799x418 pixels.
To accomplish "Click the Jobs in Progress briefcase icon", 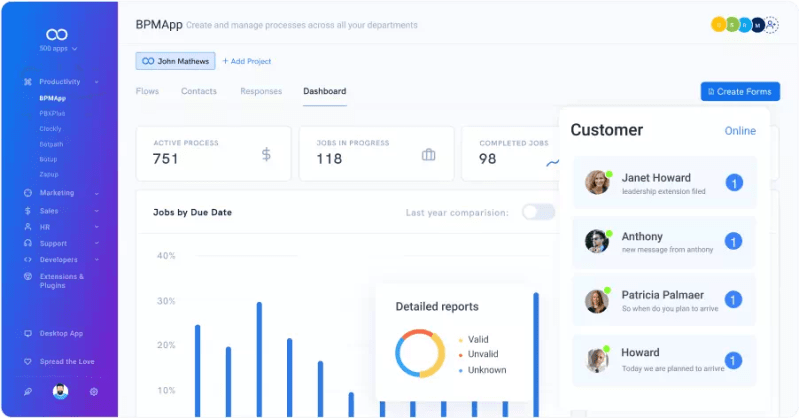I will (x=429, y=154).
